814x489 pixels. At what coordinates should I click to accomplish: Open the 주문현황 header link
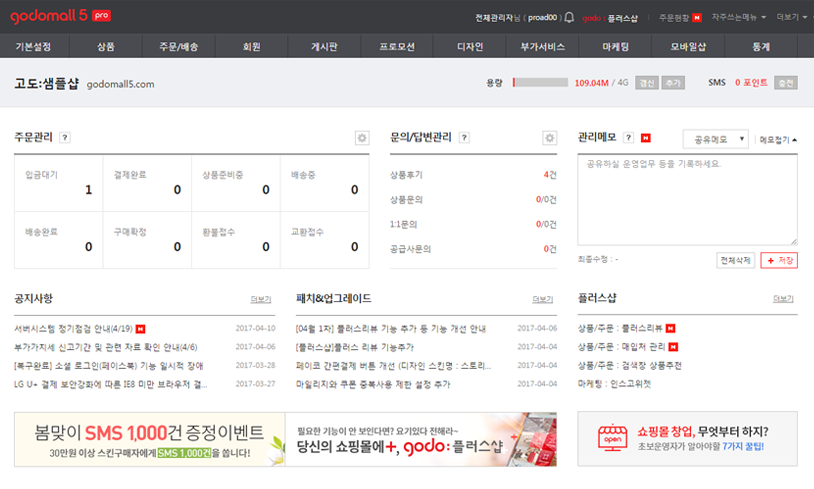[x=674, y=18]
